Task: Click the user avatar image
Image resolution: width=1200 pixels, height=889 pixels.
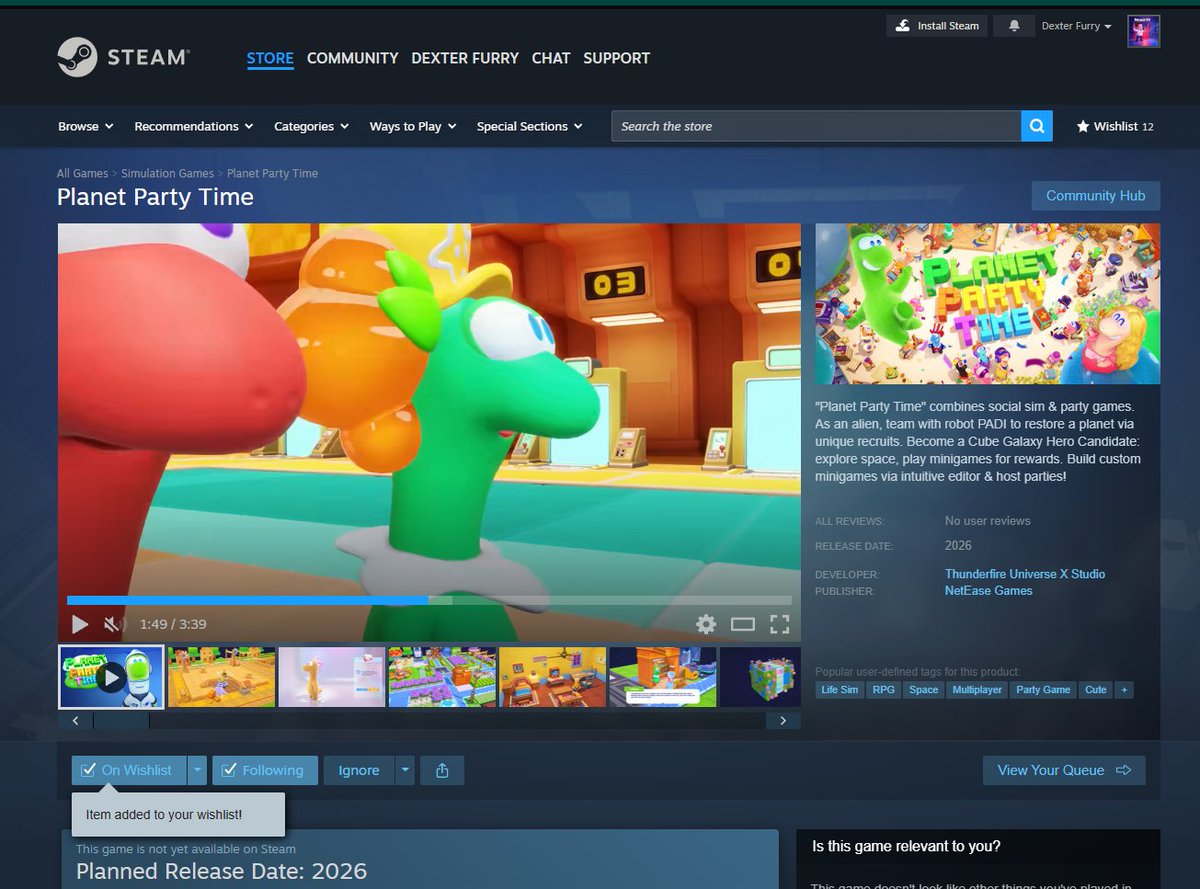Action: (1143, 31)
